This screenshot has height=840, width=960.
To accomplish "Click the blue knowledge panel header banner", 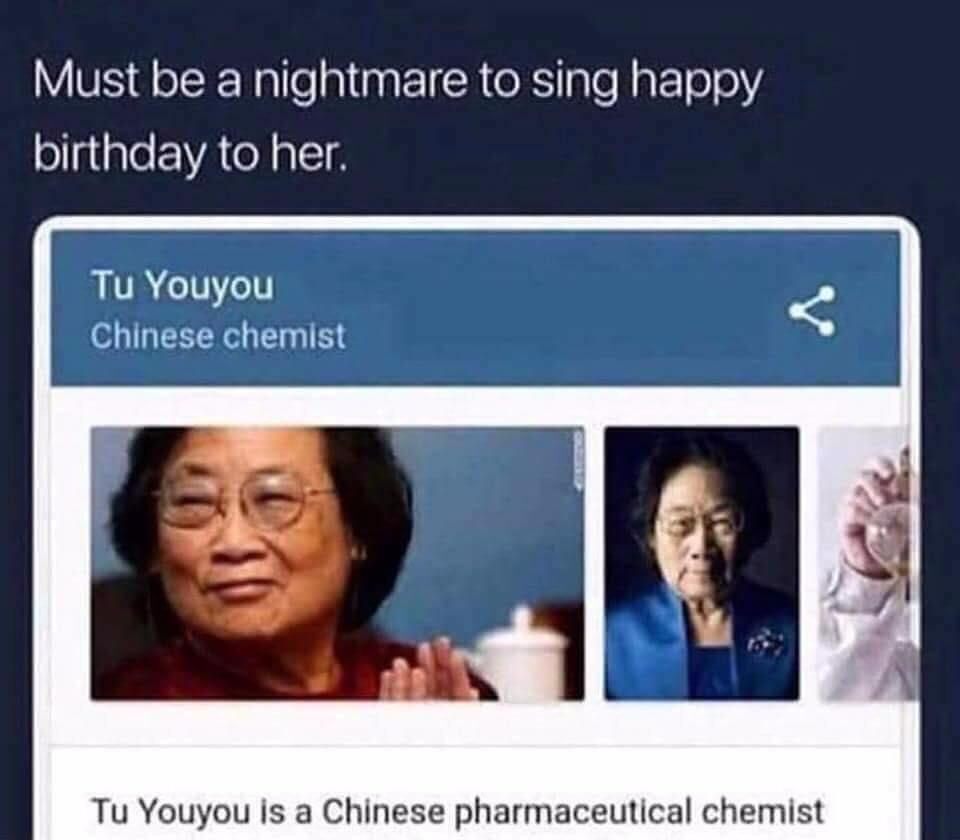I will click(x=476, y=308).
